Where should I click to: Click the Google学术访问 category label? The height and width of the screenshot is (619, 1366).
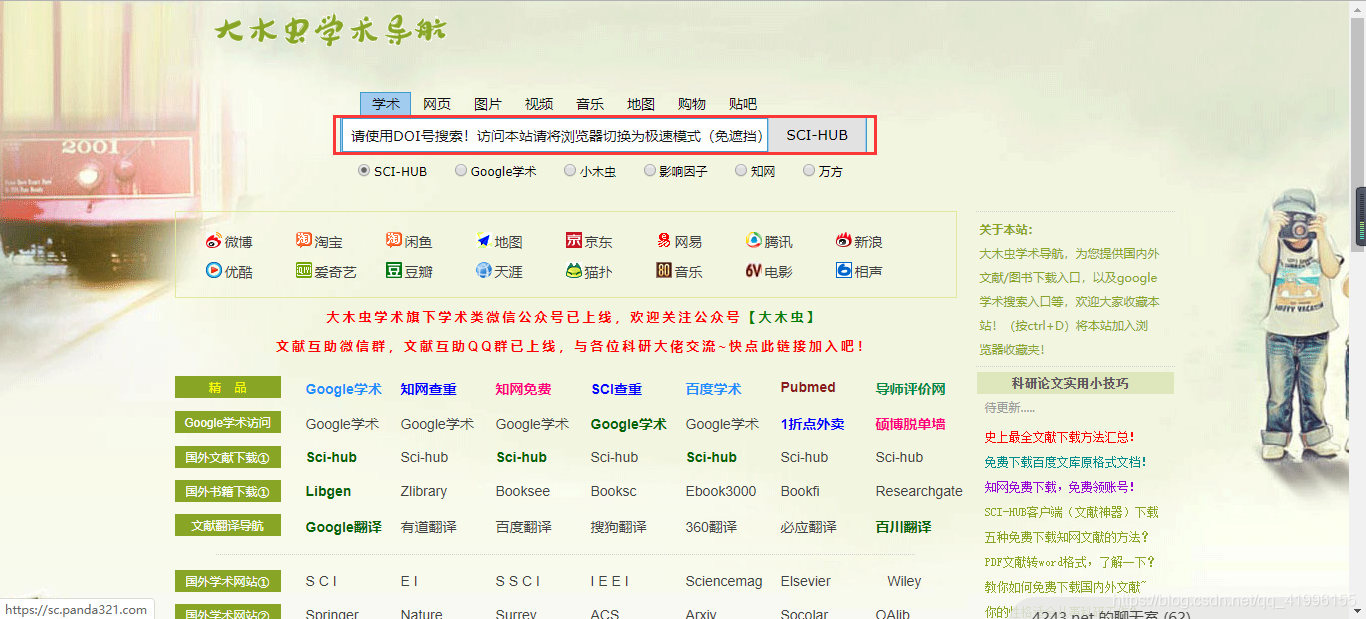tap(228, 422)
